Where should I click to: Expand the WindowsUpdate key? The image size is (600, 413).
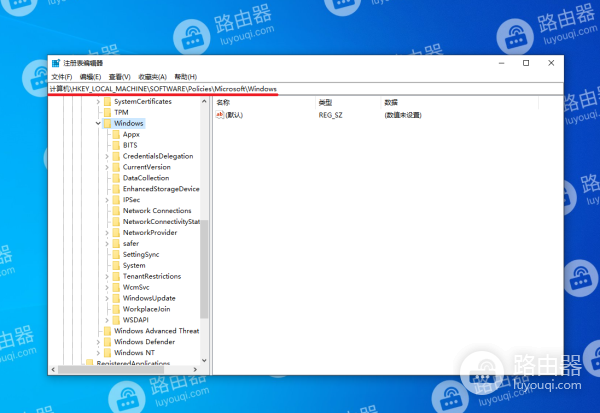[107, 298]
